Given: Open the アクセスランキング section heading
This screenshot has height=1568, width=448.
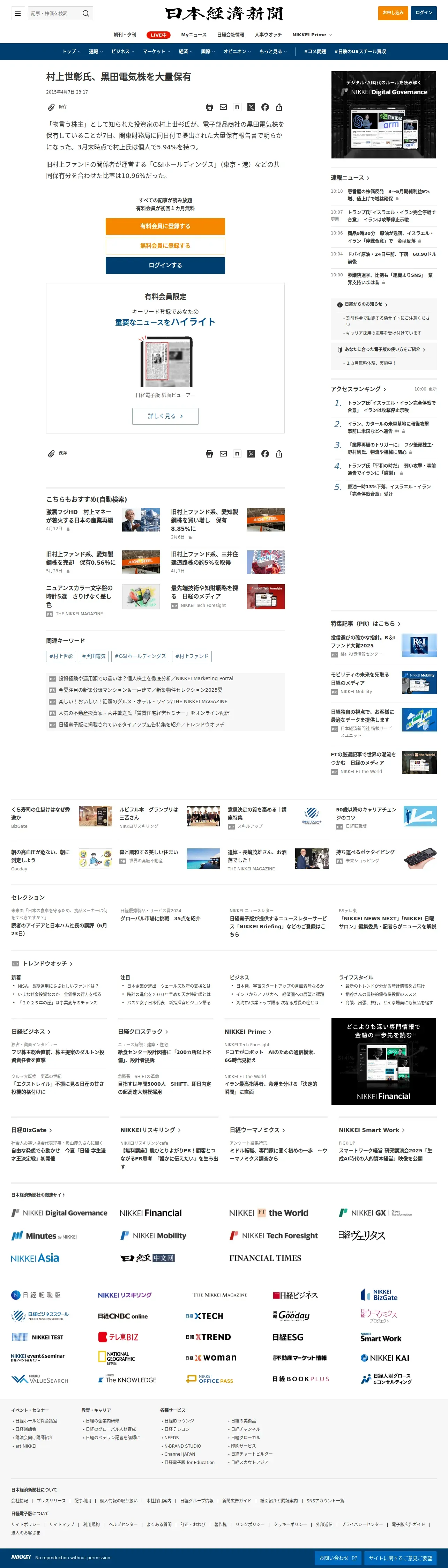Looking at the screenshot, I should [359, 389].
